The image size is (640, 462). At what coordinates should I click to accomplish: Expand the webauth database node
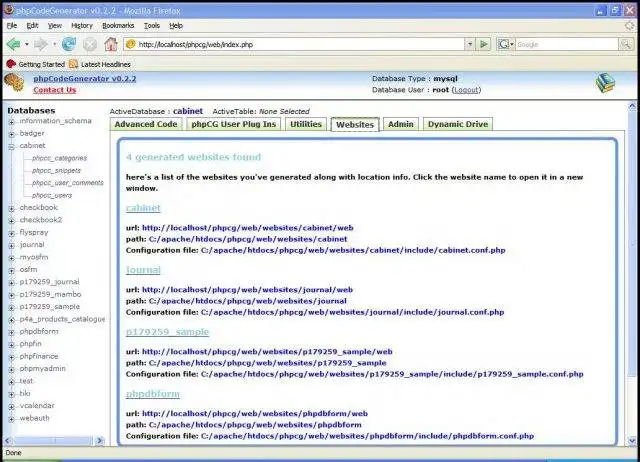(x=11, y=419)
